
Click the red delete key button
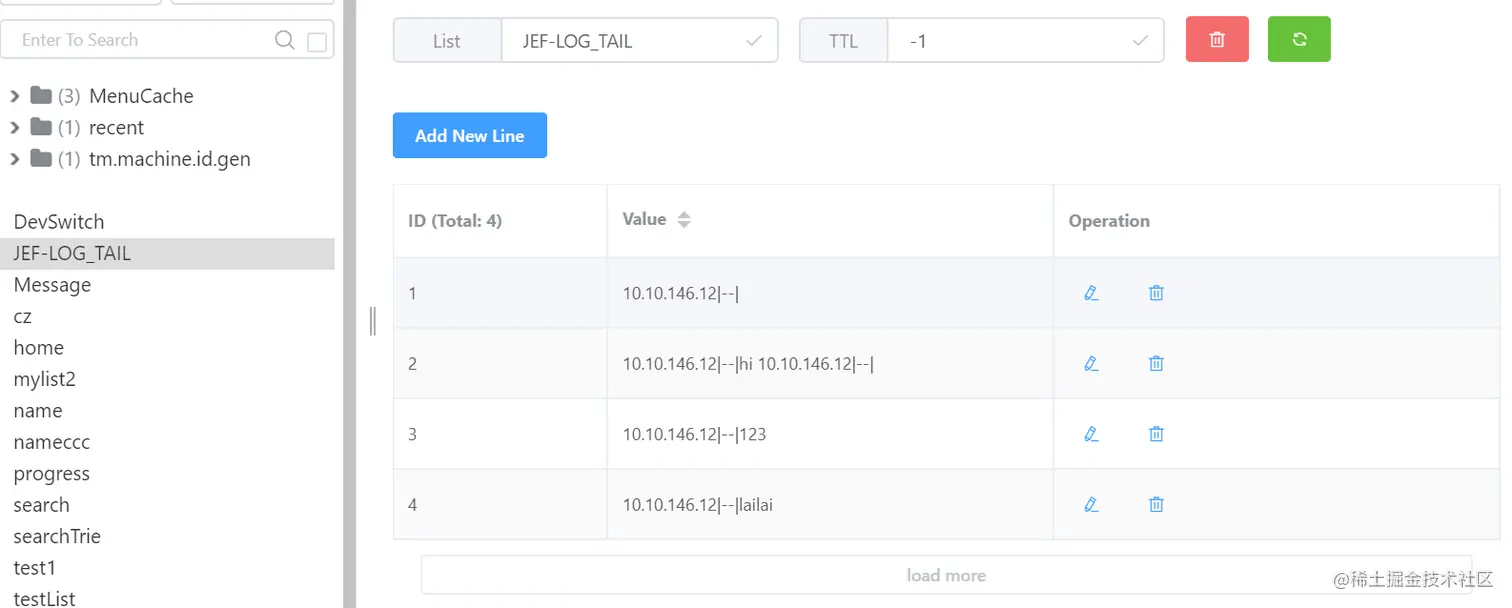[x=1217, y=40]
